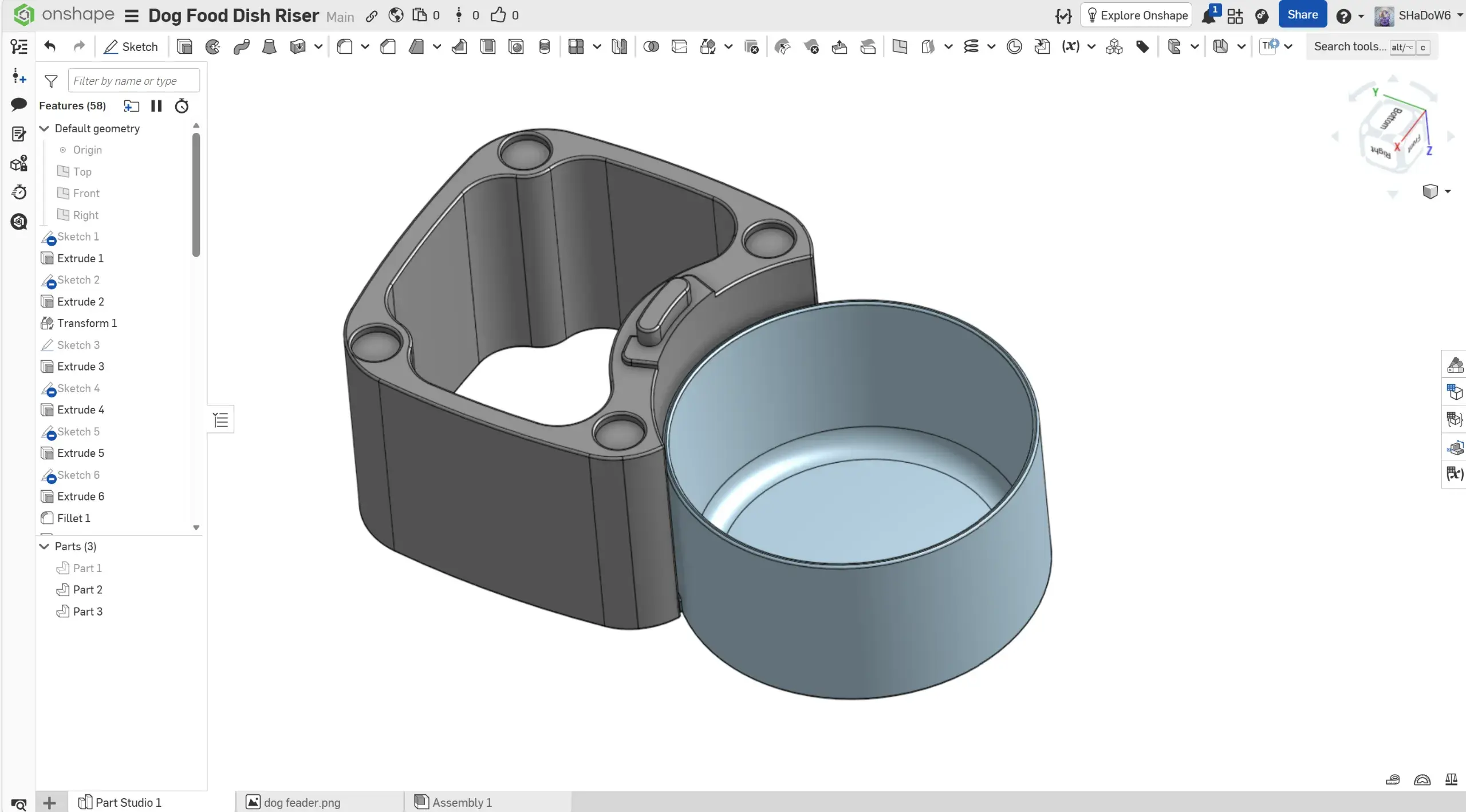The image size is (1466, 812).
Task: Select the Loft tool icon
Action: (269, 46)
